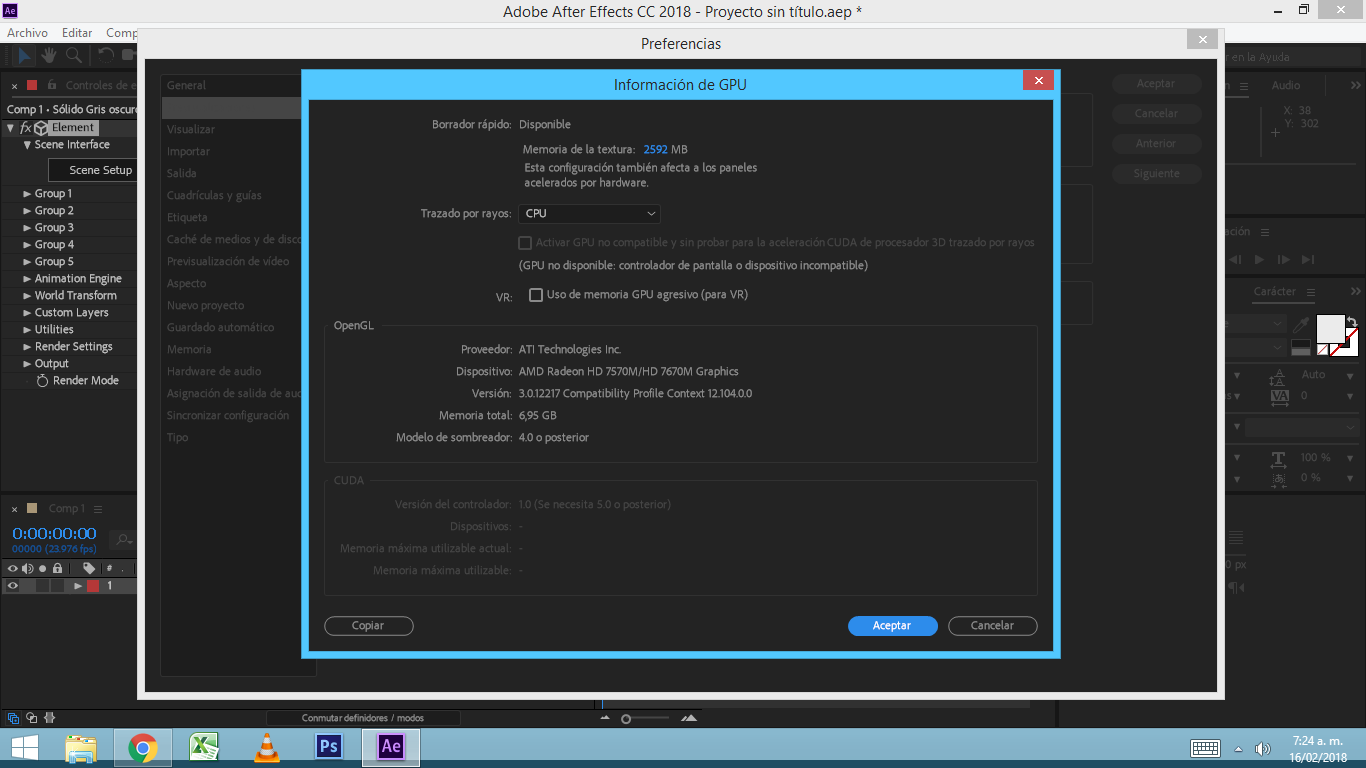Expand Group 3 properties
The width and height of the screenshot is (1366, 768).
pyautogui.click(x=27, y=228)
